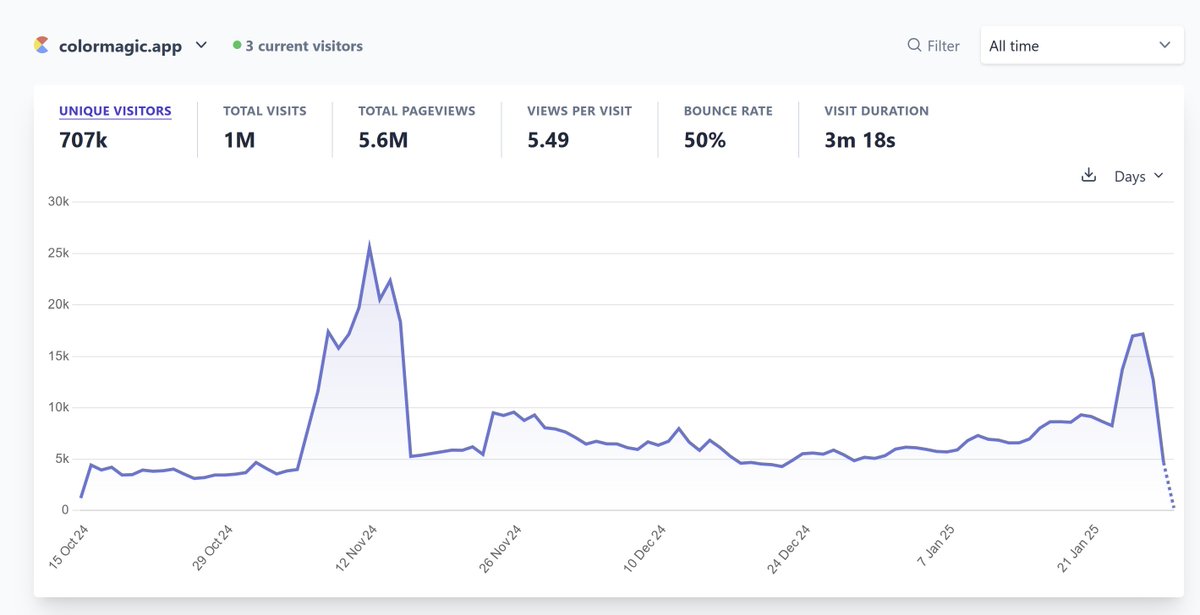Click the 12 Nov 24 peak on graph
This screenshot has height=615, width=1200.
(369, 245)
